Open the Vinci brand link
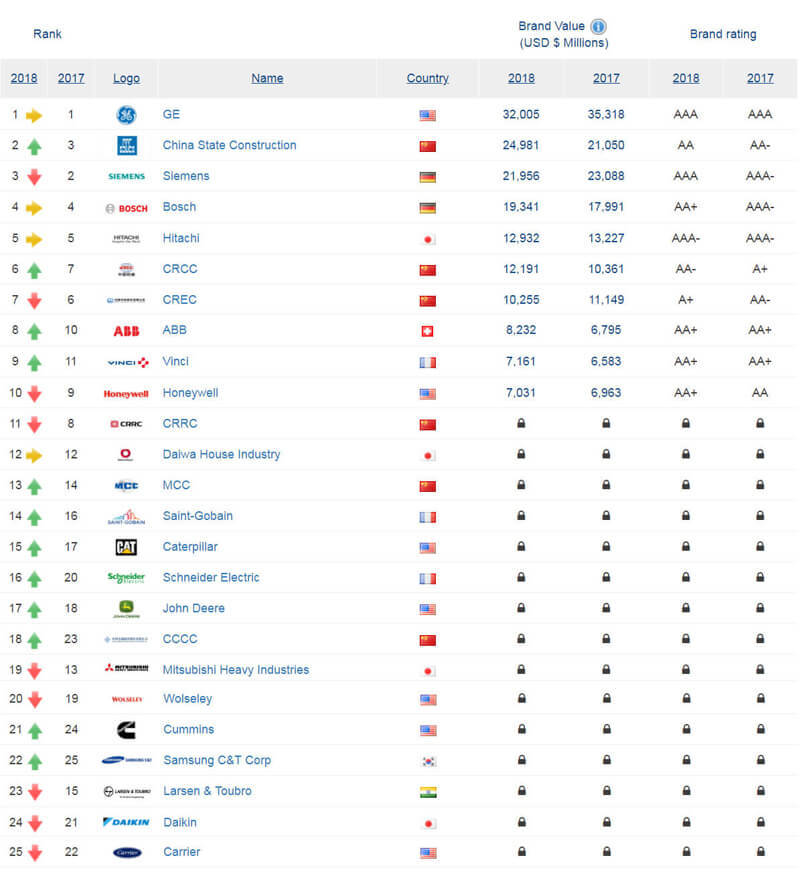This screenshot has height=872, width=800. pos(176,361)
